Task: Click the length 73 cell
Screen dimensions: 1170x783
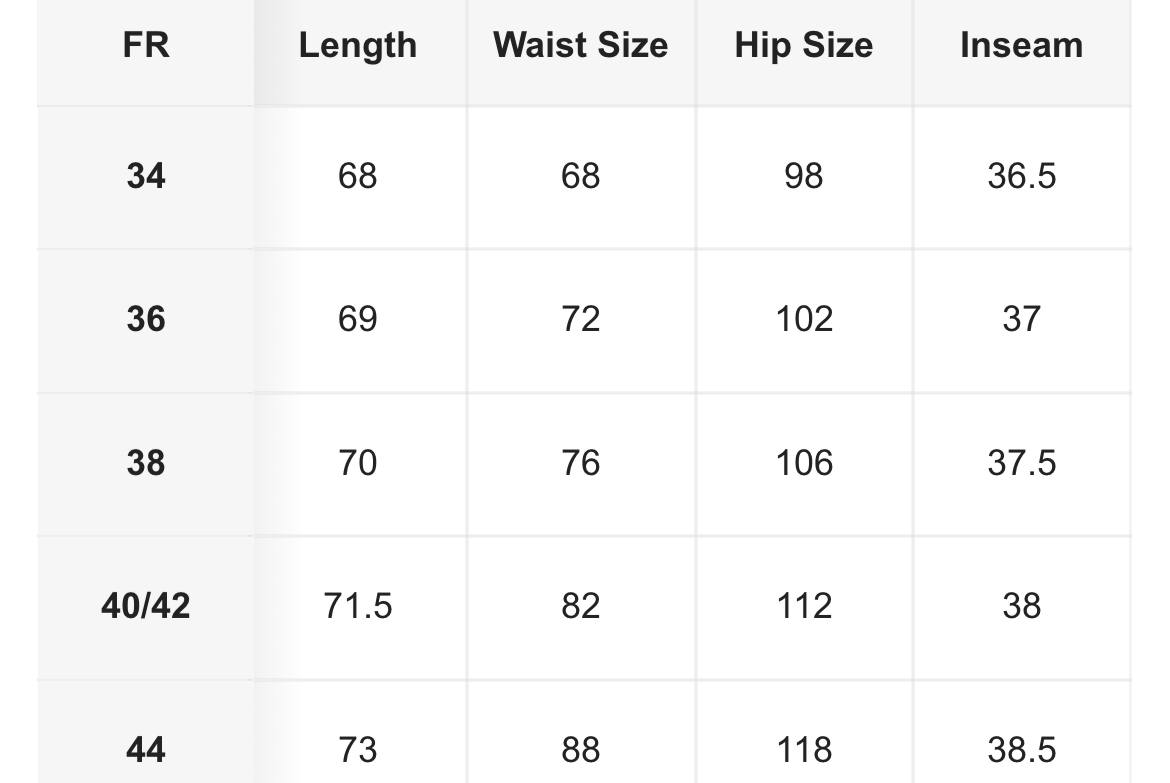Action: tap(357, 749)
